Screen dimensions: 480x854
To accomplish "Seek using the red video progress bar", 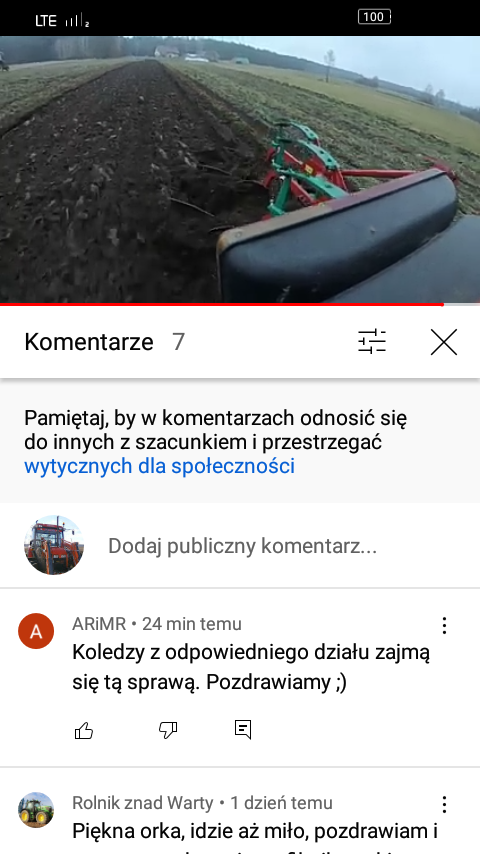I will pos(240,304).
